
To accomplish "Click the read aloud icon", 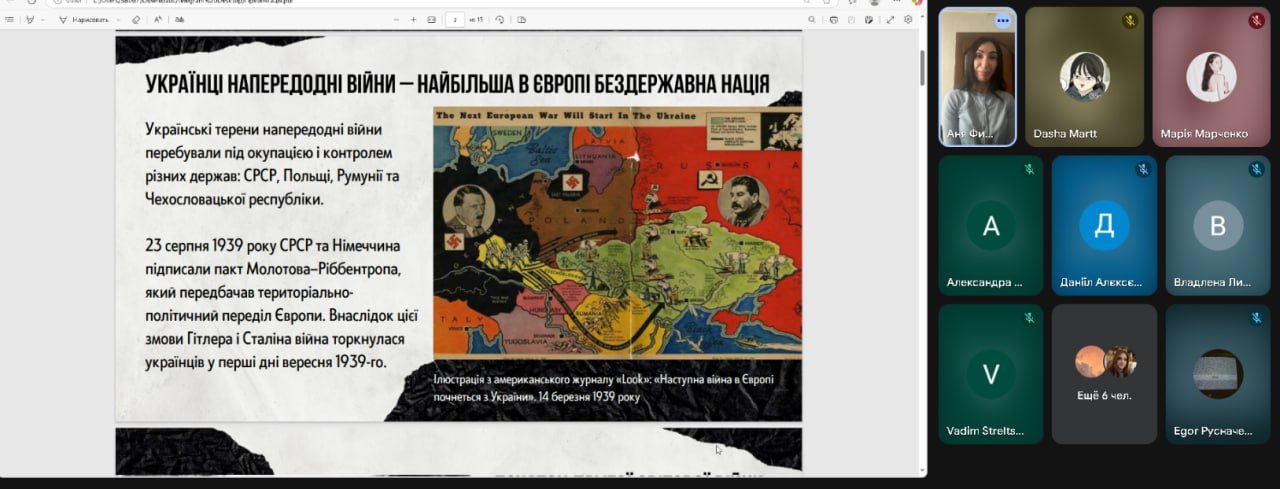I will pos(158,19).
